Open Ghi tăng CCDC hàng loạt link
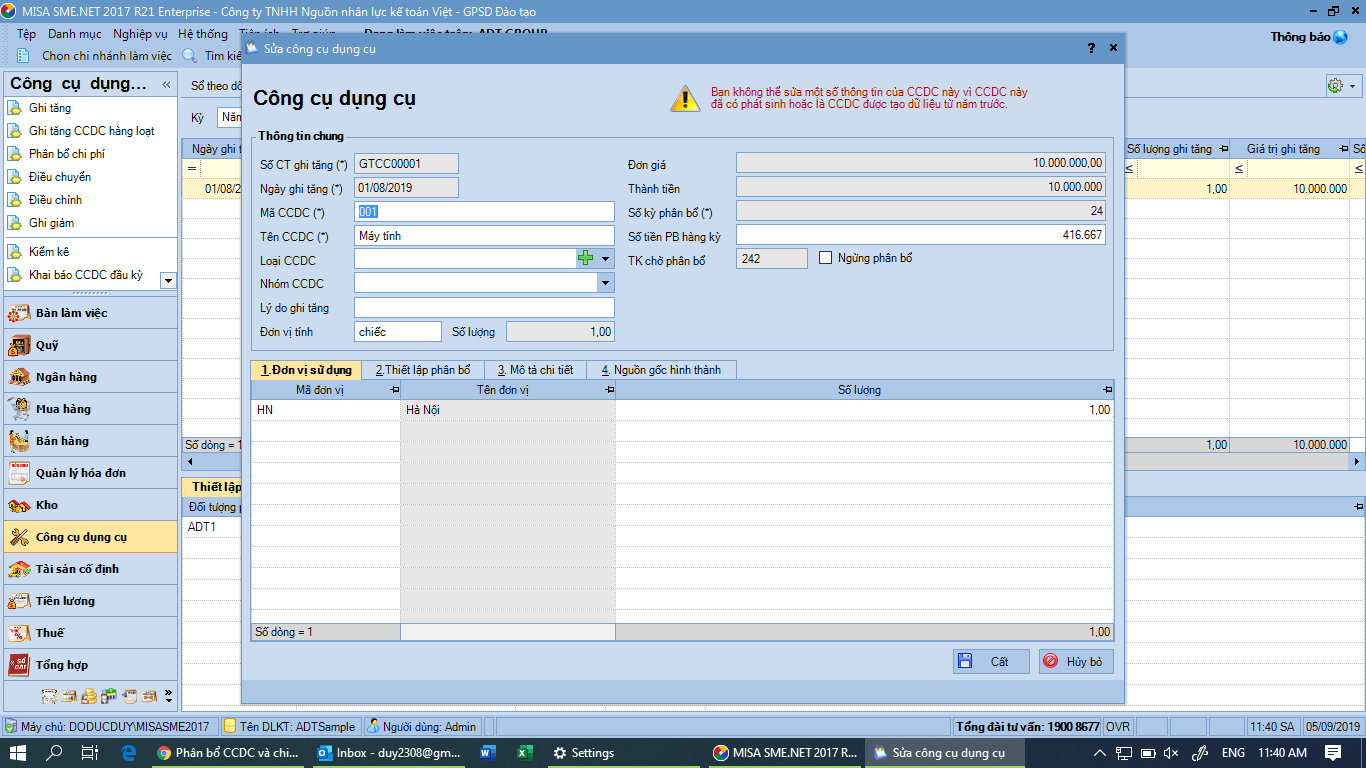This screenshot has width=1366, height=768. [x=92, y=131]
